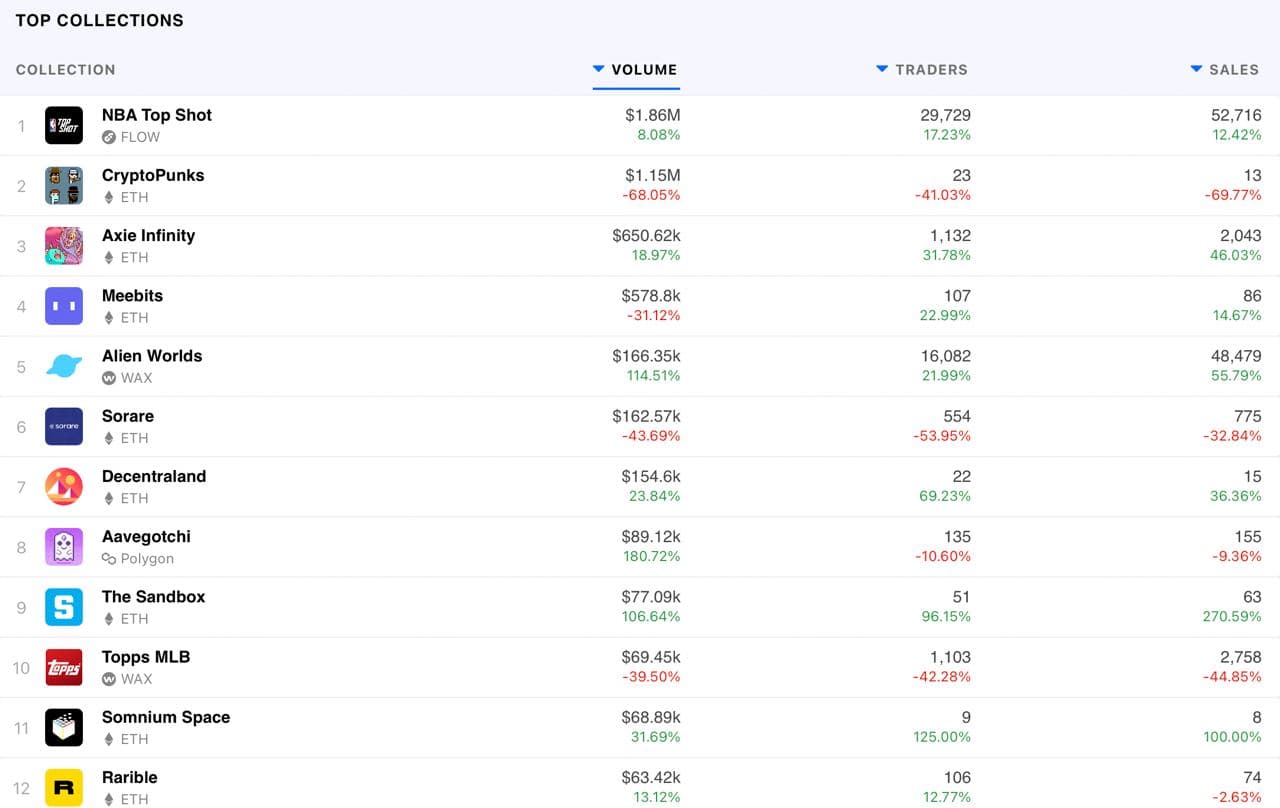Click The Sandbox sales change 270.59%
Viewport: 1280px width, 808px height.
[x=1232, y=616]
